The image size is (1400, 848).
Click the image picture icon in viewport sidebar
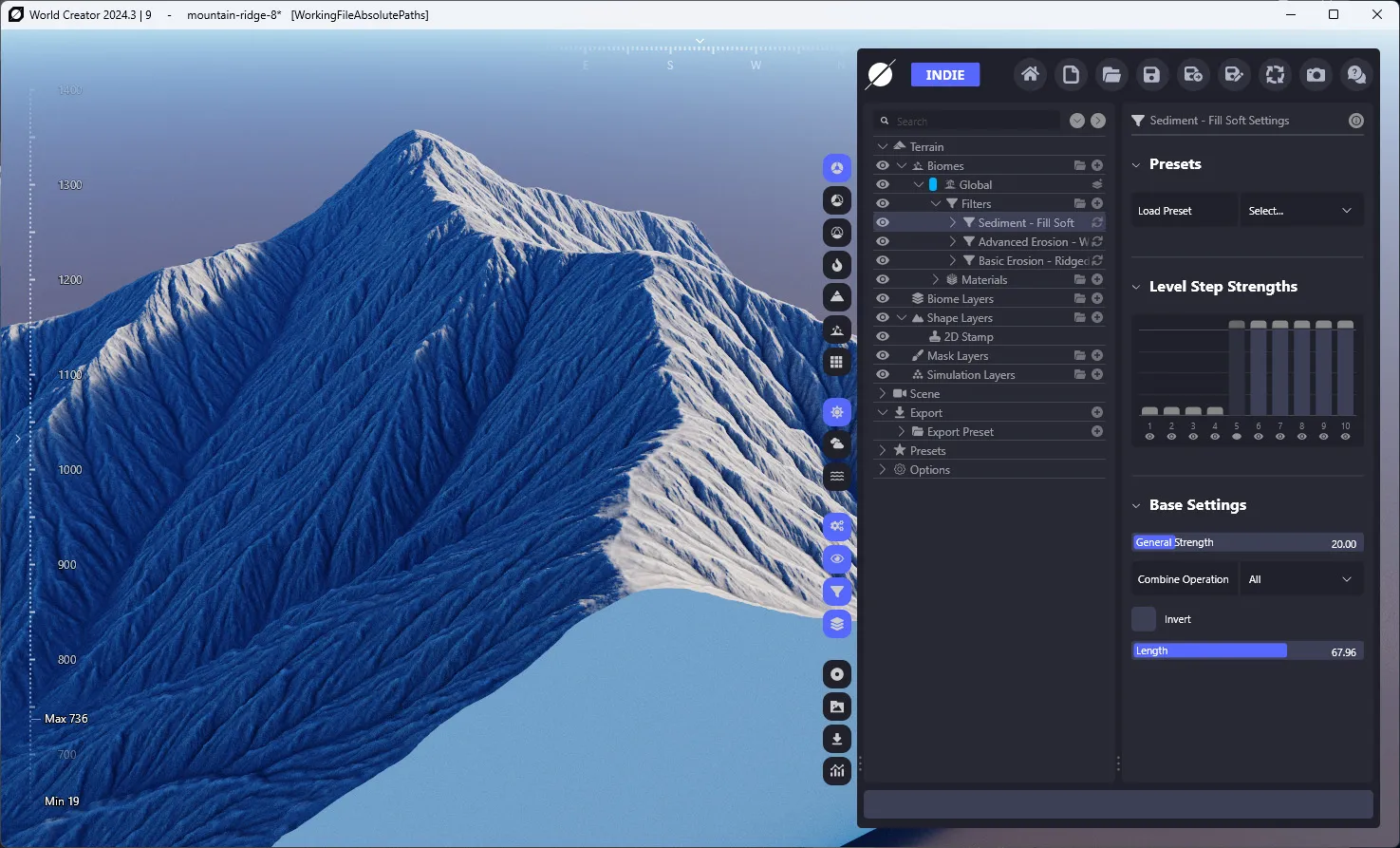pyautogui.click(x=837, y=707)
